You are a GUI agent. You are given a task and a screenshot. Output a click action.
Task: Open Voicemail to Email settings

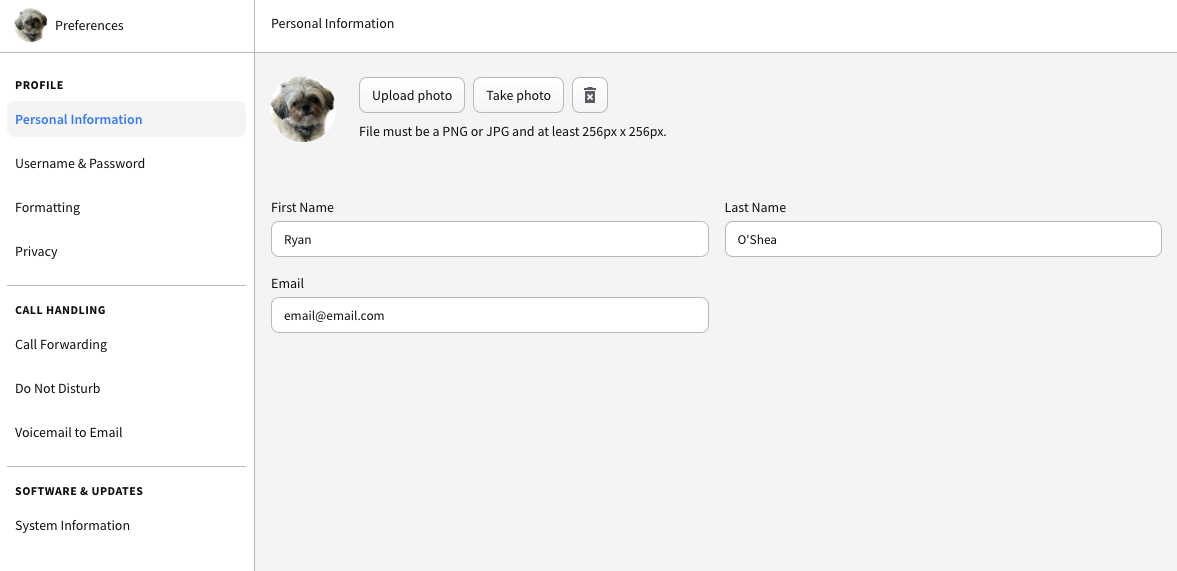(x=126, y=432)
